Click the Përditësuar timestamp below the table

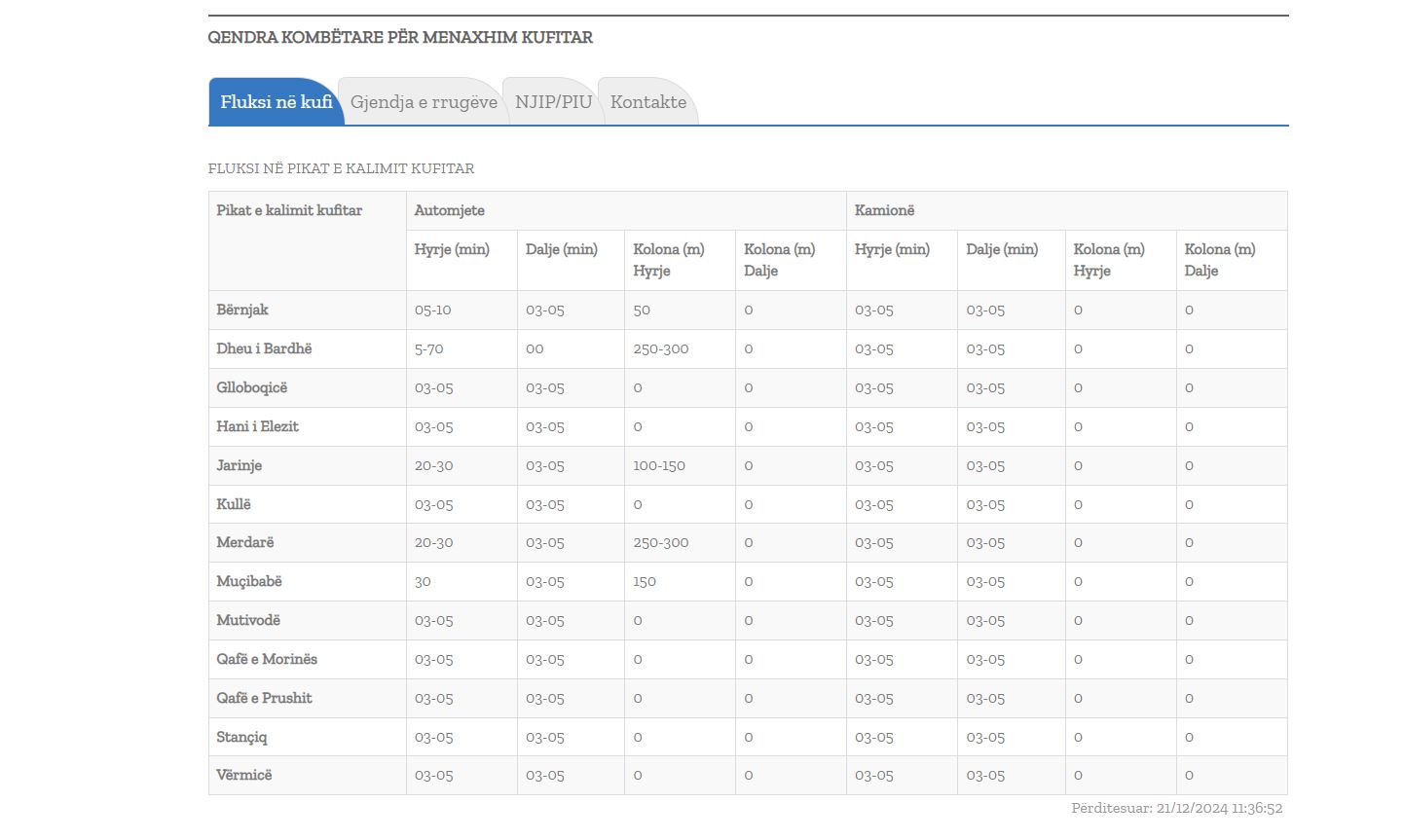[x=1176, y=808]
